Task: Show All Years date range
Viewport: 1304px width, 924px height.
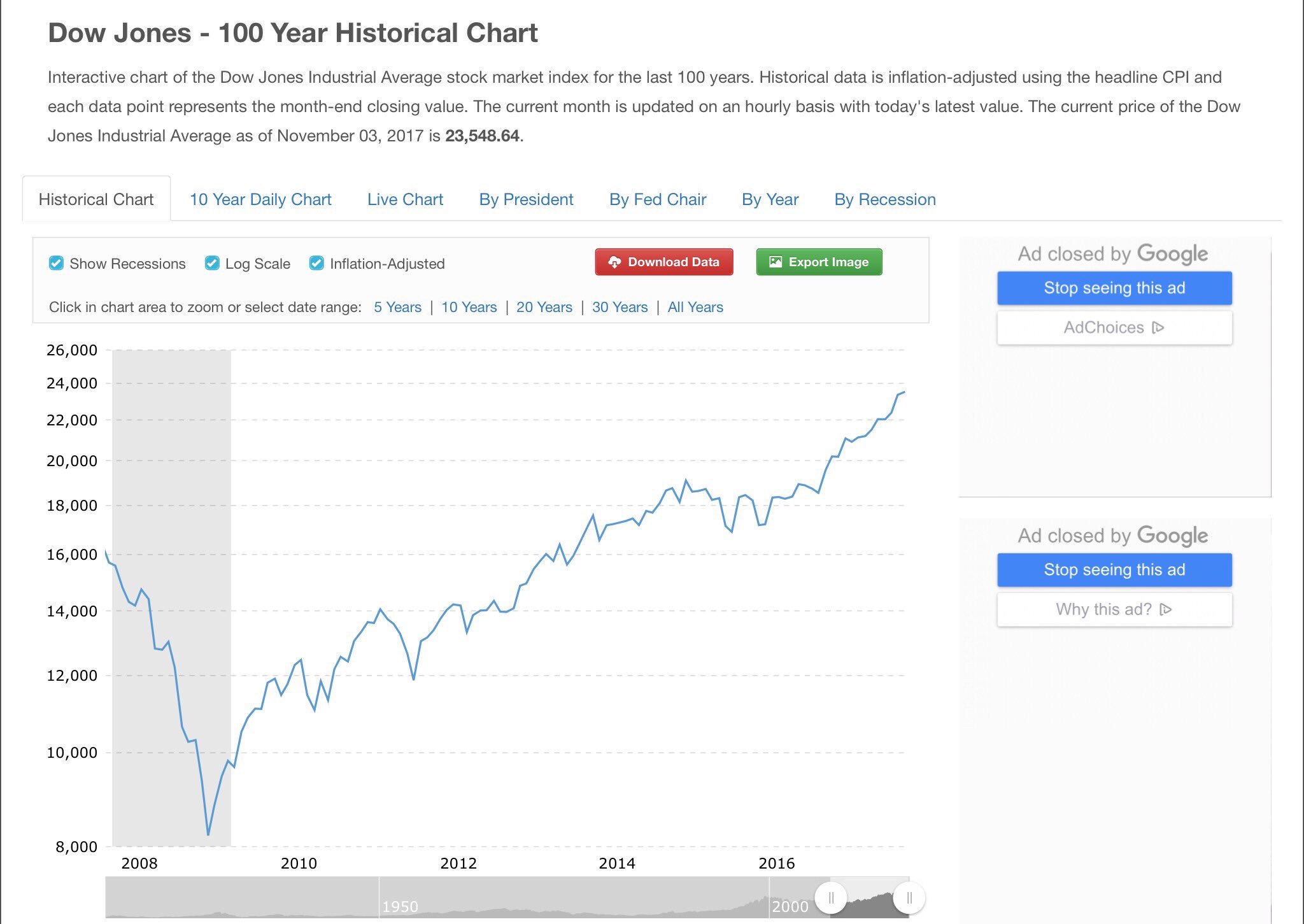Action: tap(695, 307)
